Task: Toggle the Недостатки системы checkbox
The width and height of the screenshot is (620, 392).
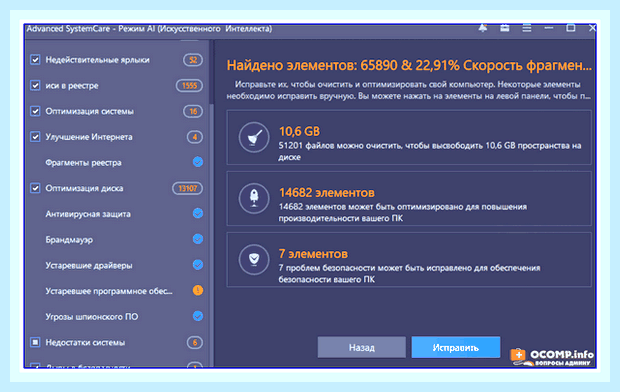Action: [x=35, y=343]
